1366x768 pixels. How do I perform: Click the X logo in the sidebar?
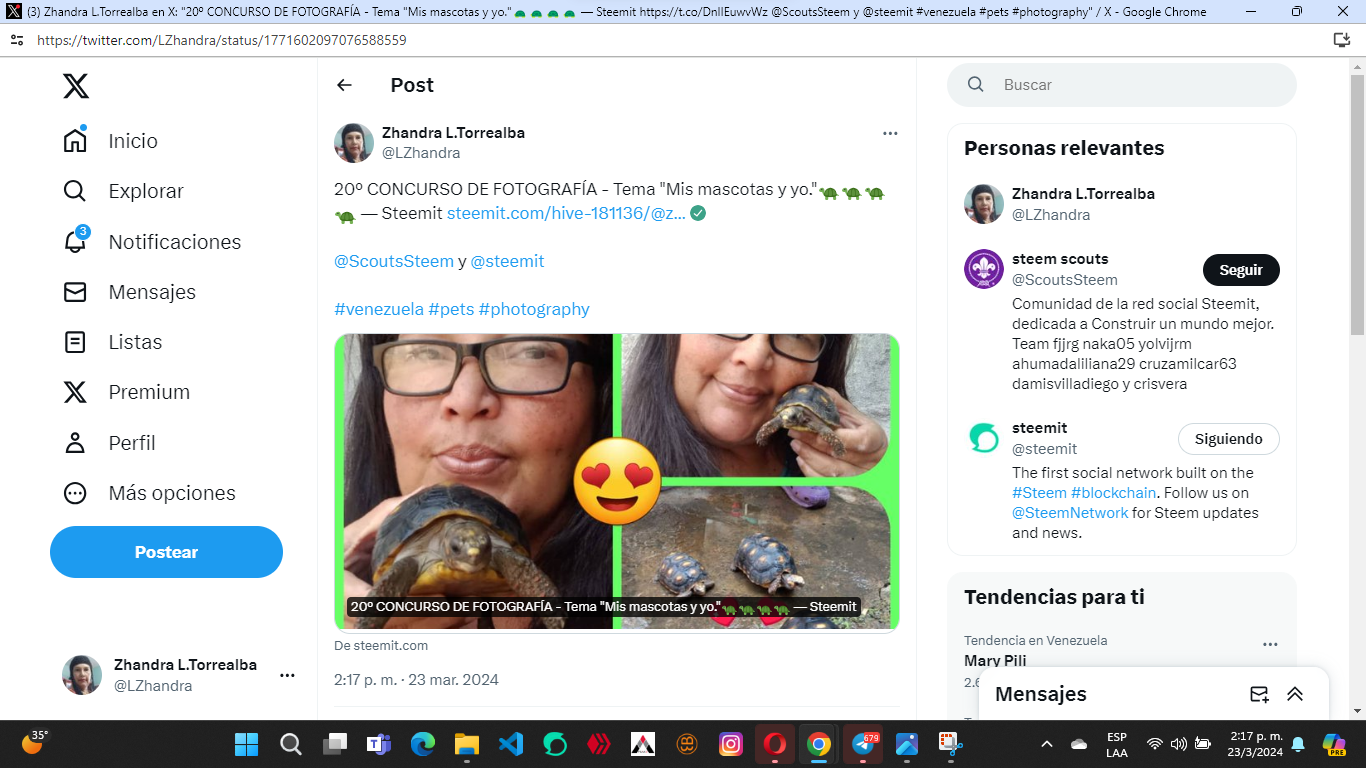(76, 86)
